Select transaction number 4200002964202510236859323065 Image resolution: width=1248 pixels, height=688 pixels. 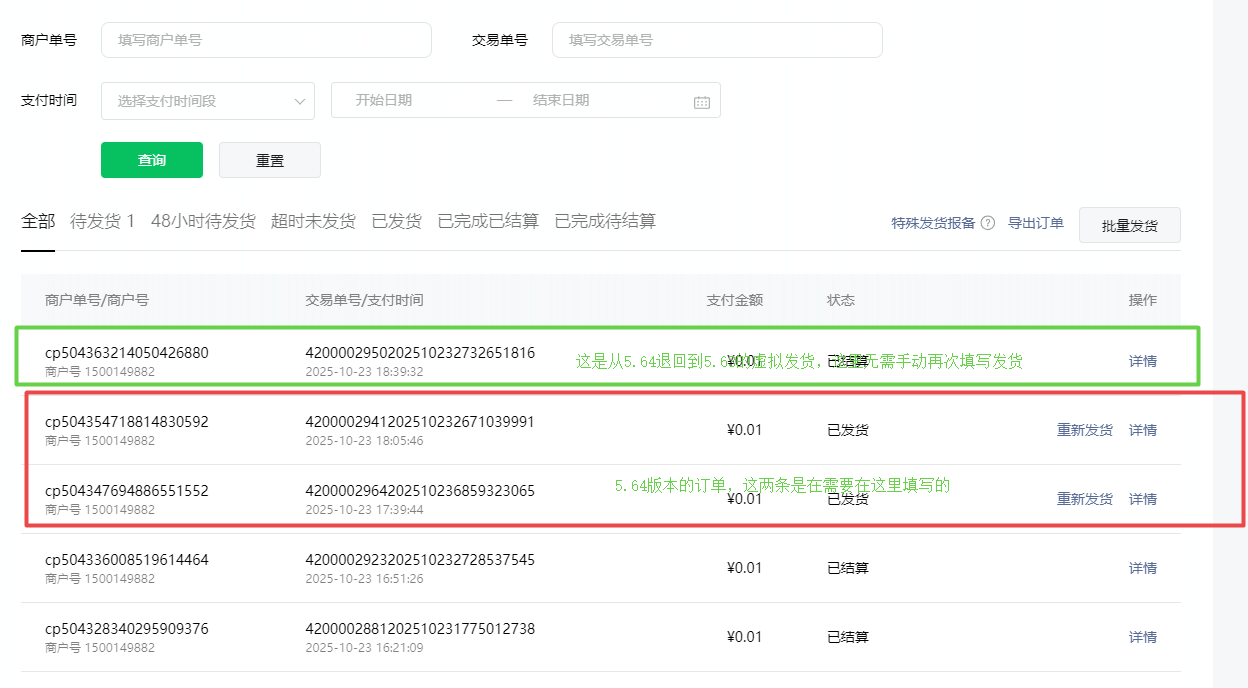pos(420,491)
